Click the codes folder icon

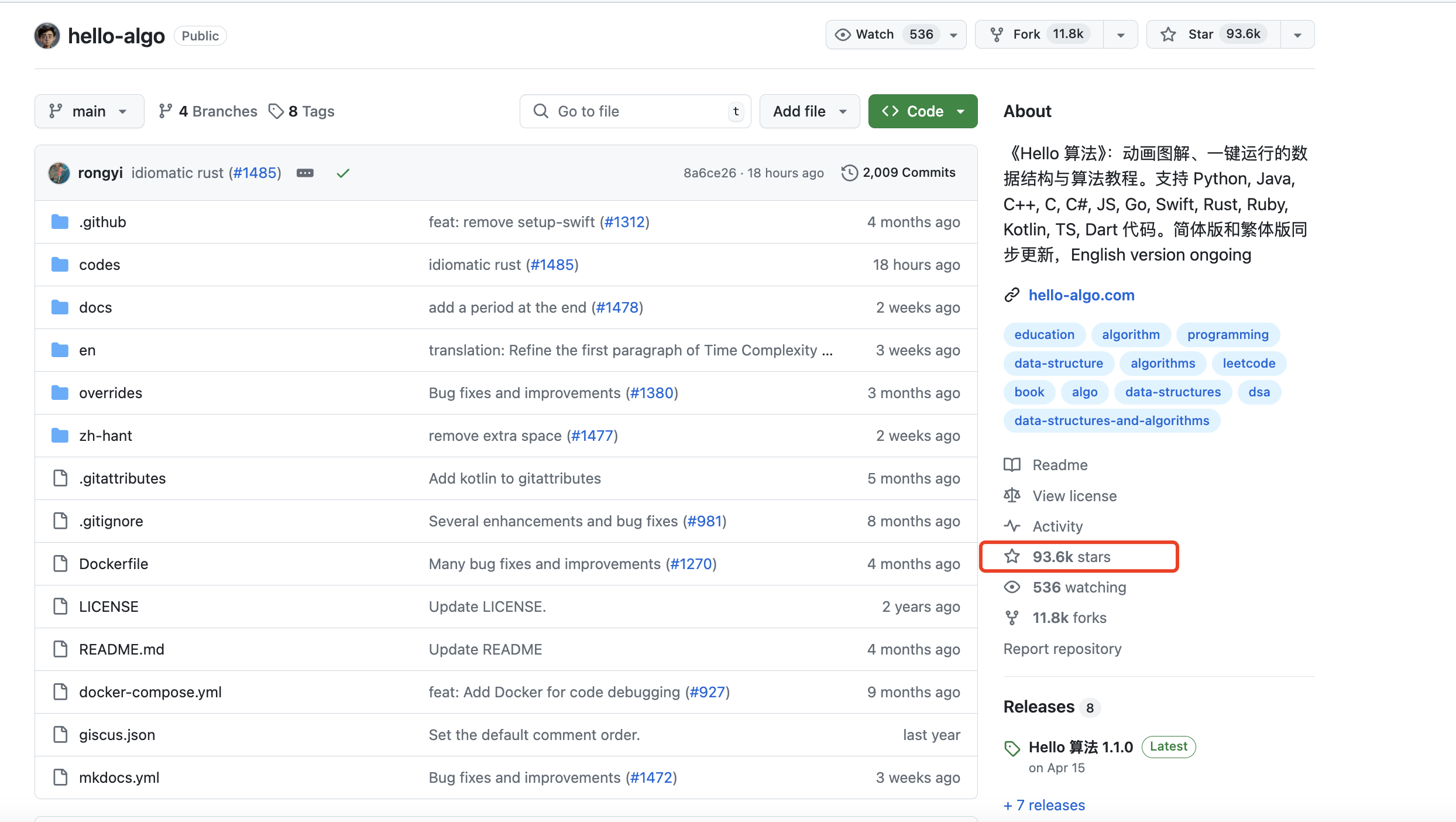coord(60,265)
